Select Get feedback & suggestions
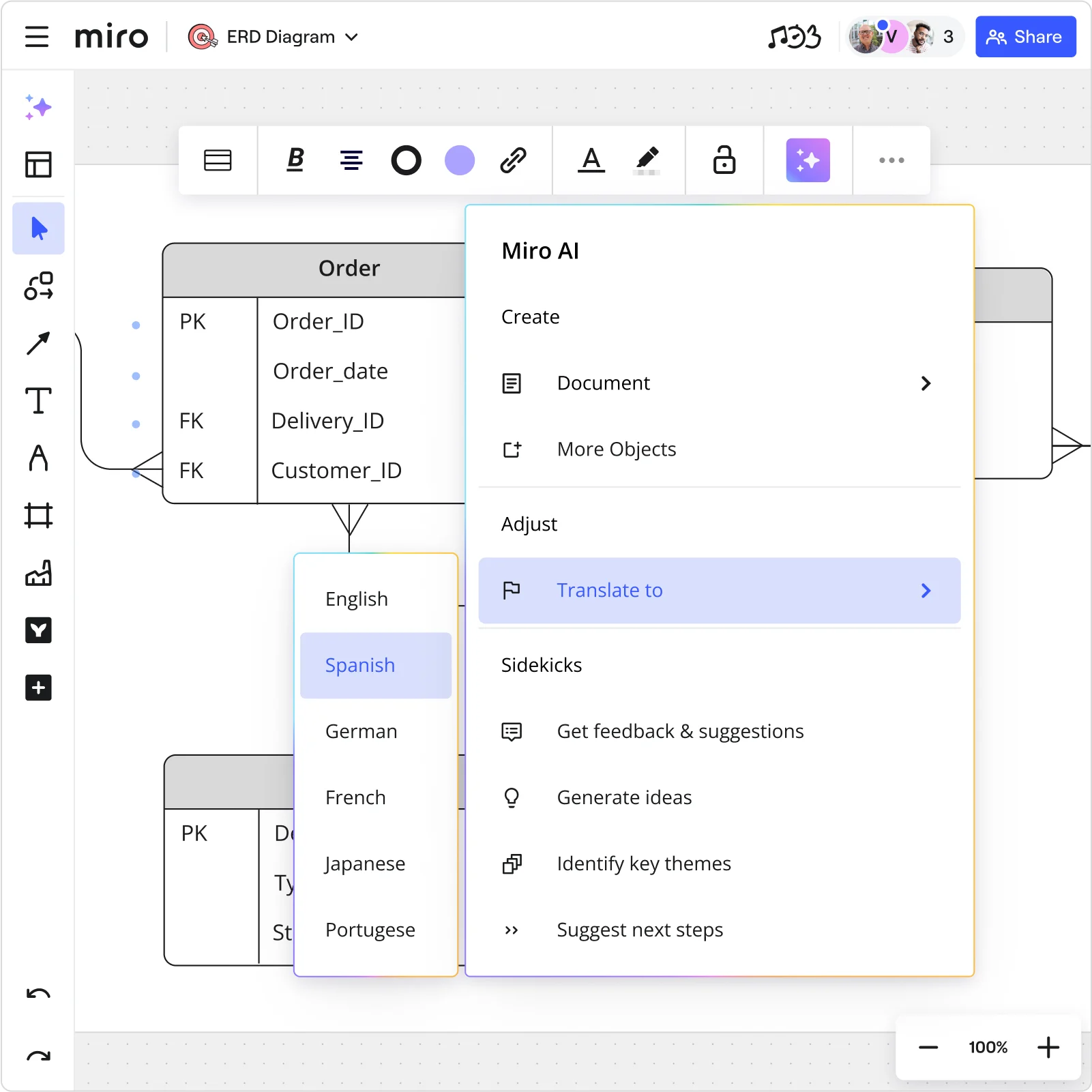 tap(720, 732)
